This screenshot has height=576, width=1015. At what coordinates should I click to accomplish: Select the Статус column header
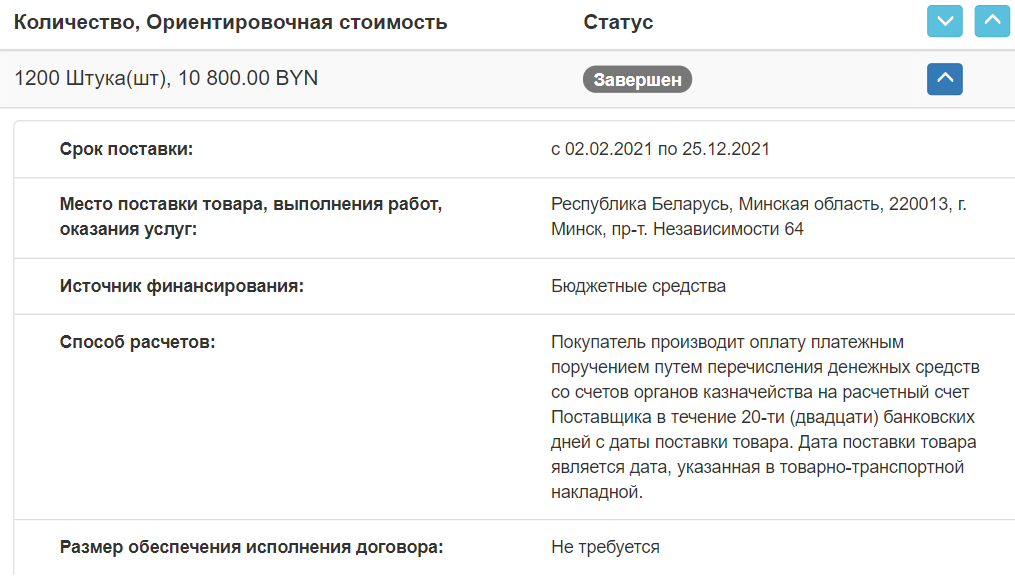click(618, 22)
